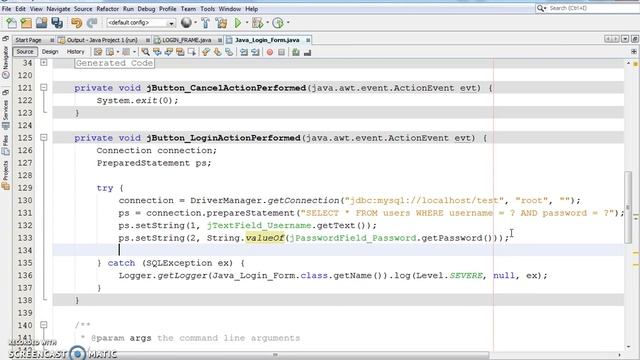This screenshot has height=360, width=640.
Task: Click the Redo arrow icon
Action: click(92, 23)
